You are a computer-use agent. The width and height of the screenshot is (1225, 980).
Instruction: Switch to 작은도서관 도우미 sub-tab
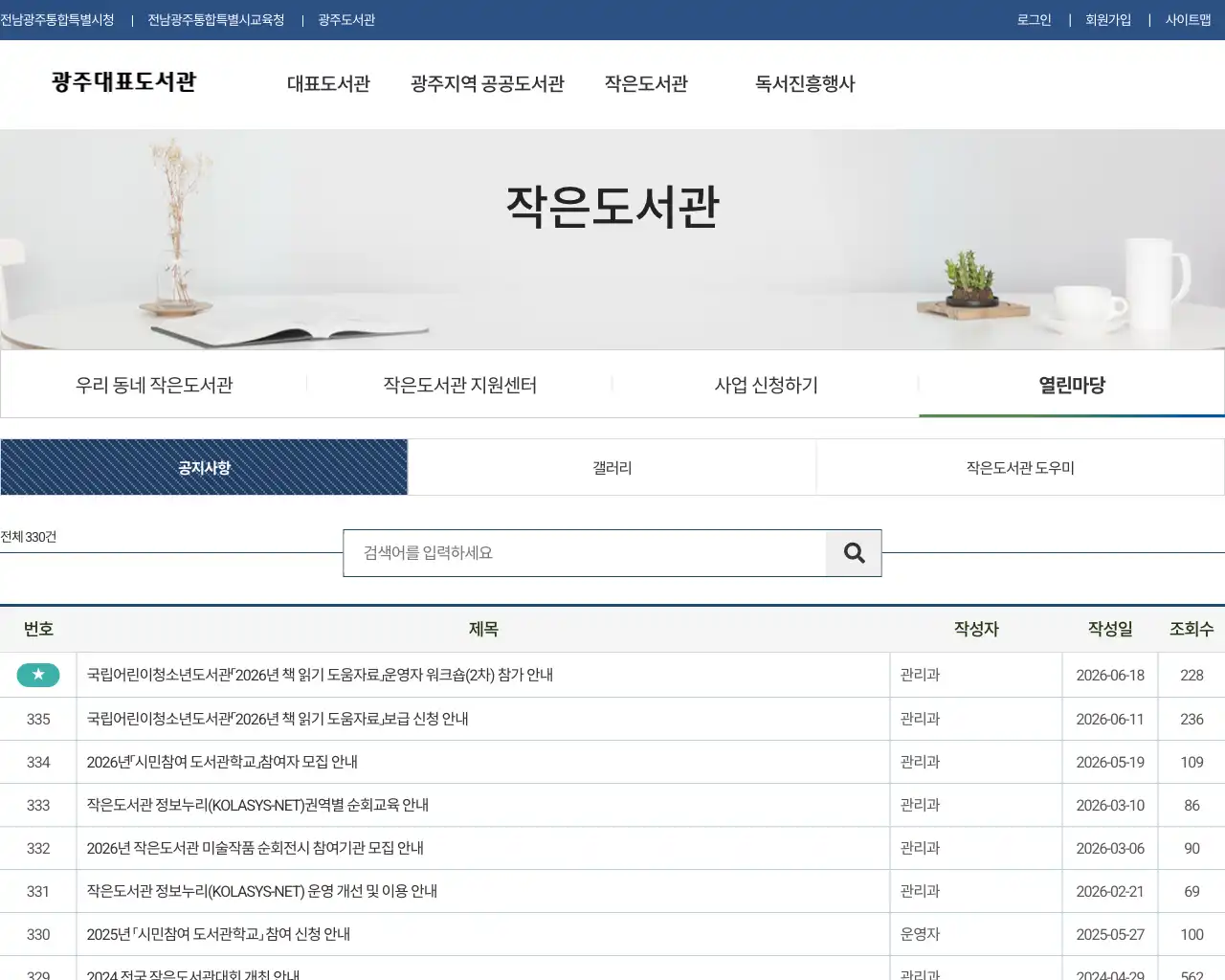click(x=1020, y=468)
